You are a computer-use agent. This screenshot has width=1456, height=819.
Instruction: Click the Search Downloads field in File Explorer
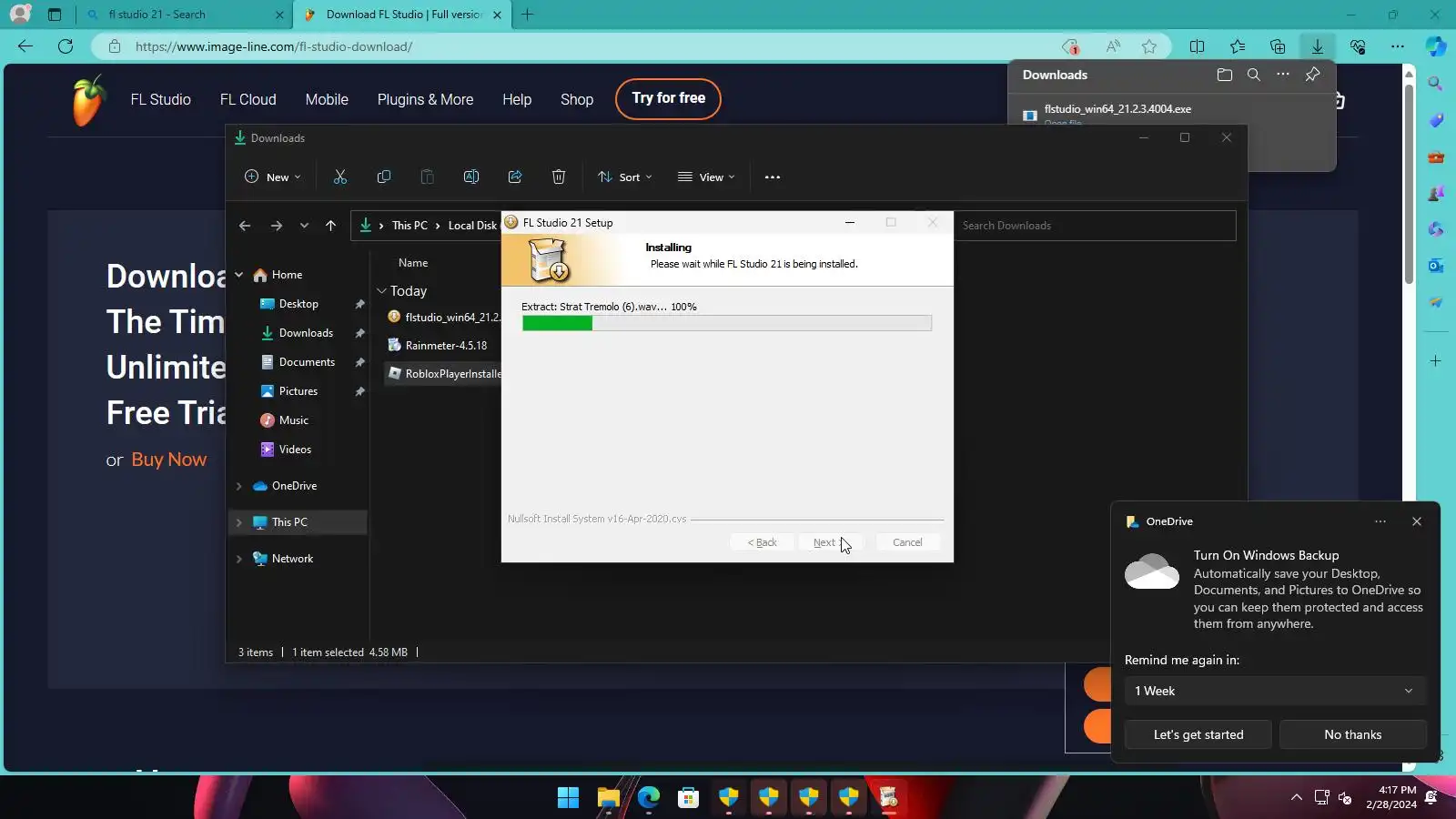1095,226
